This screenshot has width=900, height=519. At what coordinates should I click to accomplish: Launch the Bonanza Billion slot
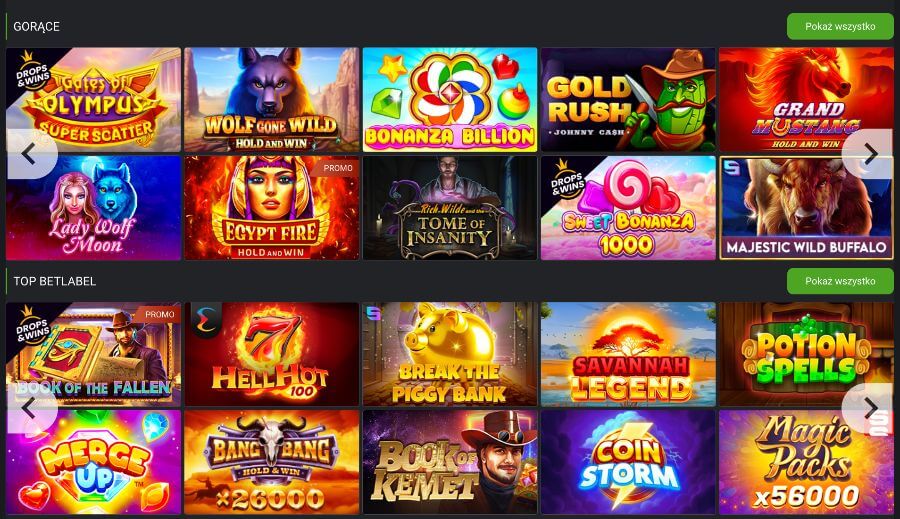450,100
